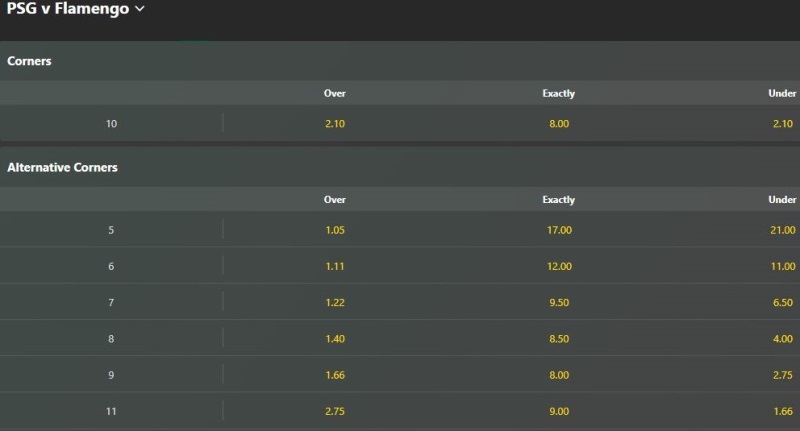Open the PSG v Flamengo match dropdown
800x431 pixels.
76,9
